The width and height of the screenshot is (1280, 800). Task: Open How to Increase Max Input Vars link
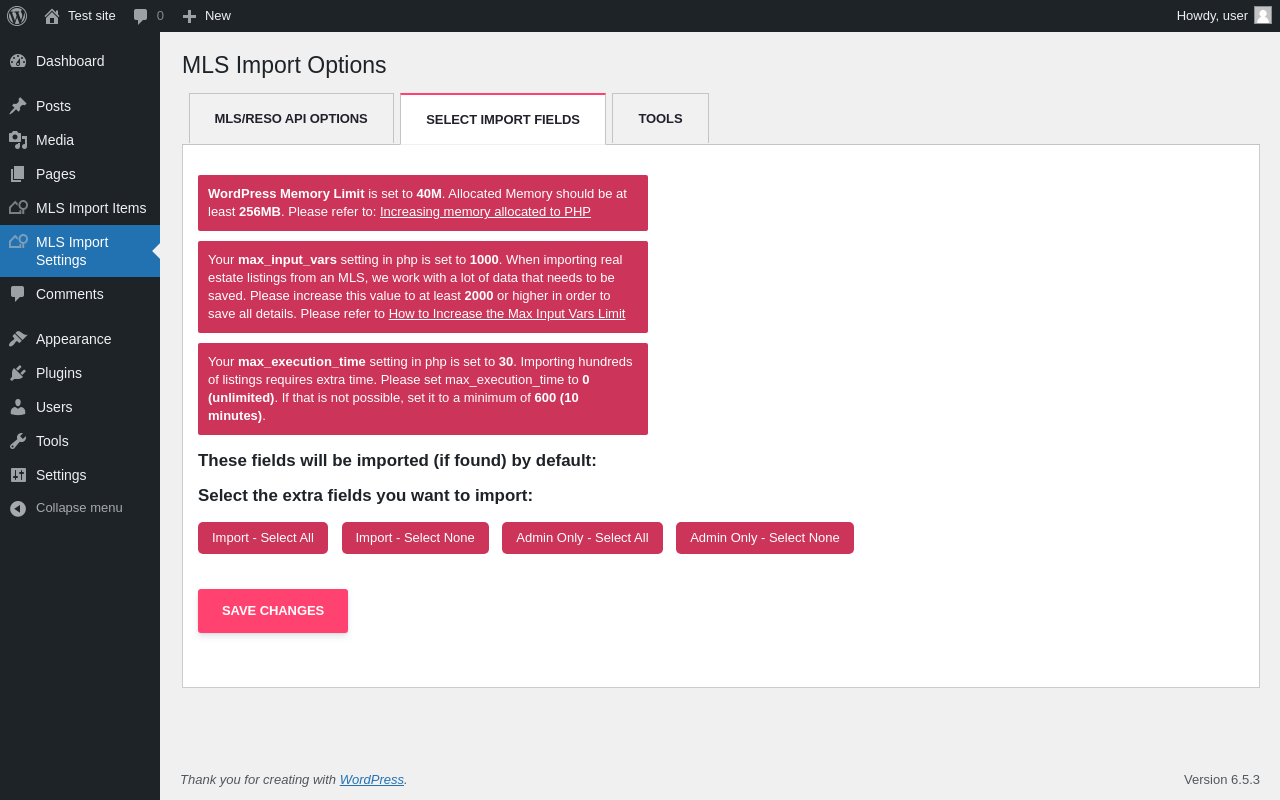[507, 314]
